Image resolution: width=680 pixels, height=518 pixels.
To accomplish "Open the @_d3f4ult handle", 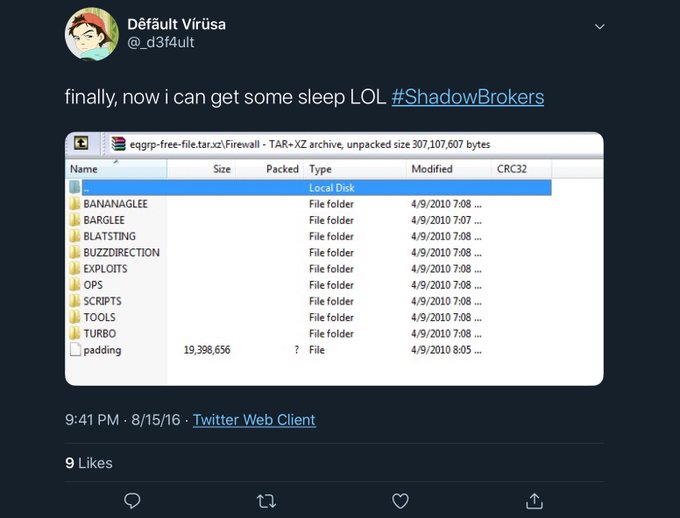I will tap(160, 43).
